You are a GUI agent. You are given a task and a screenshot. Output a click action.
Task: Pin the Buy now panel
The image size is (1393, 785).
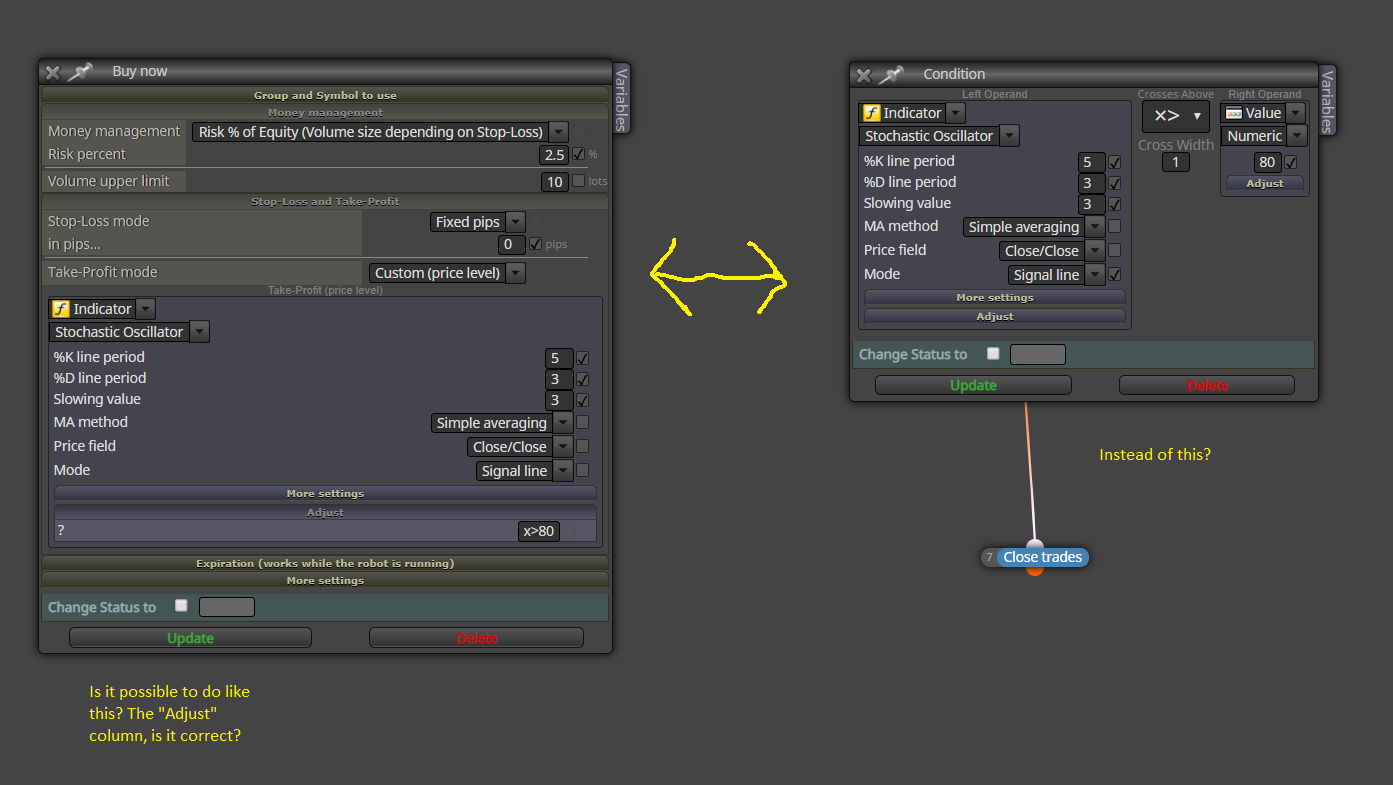80,72
